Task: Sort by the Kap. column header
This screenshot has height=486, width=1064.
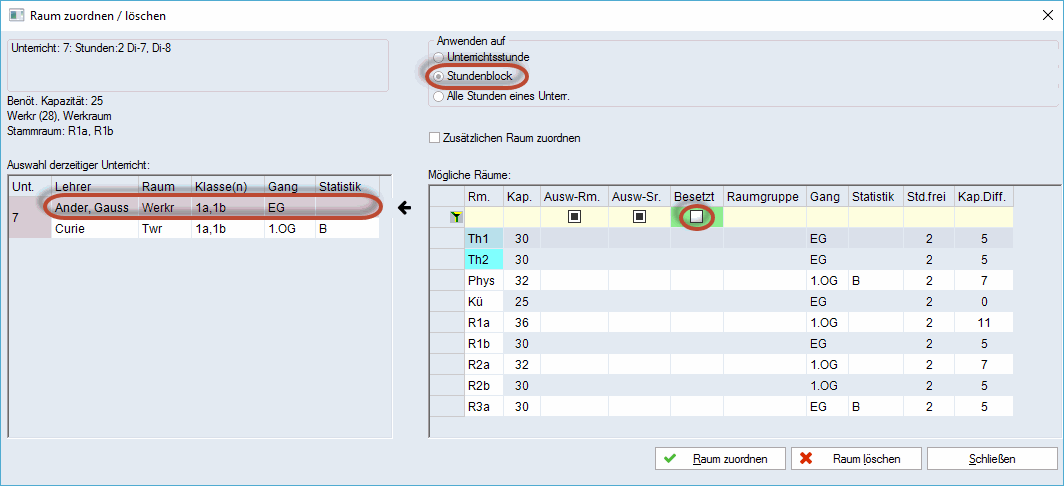Action: click(x=522, y=196)
